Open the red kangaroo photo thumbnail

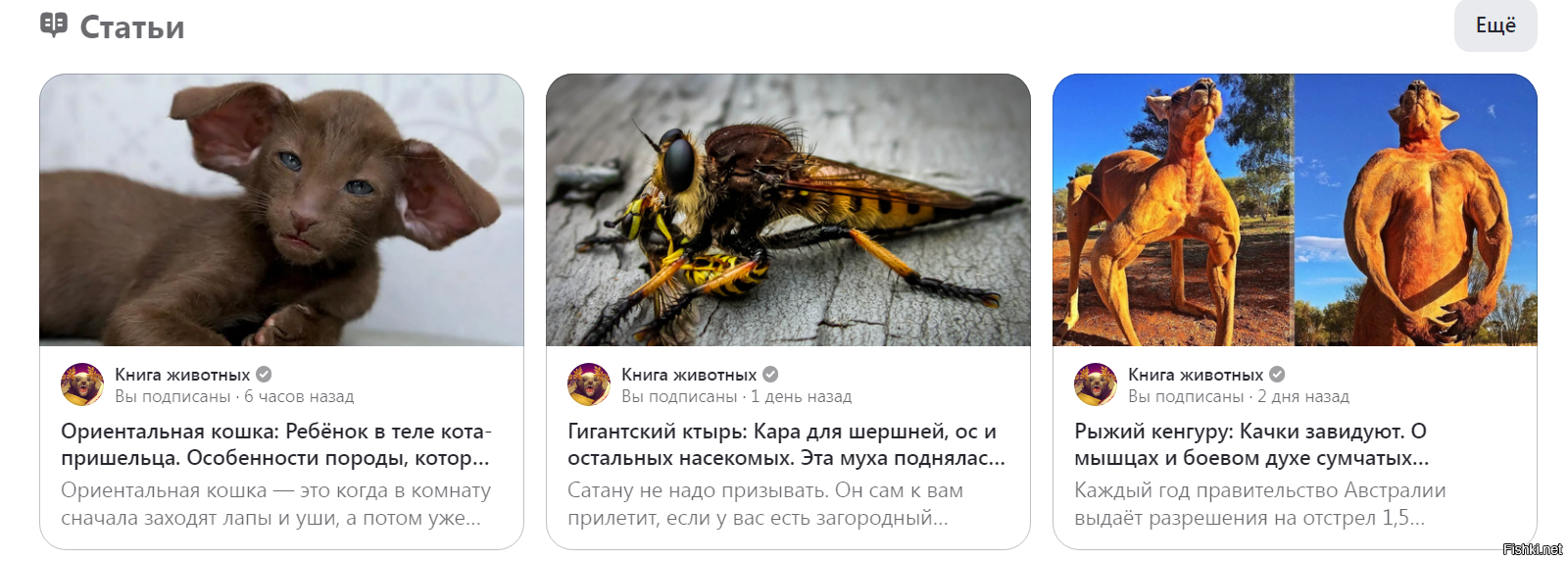tap(1295, 210)
